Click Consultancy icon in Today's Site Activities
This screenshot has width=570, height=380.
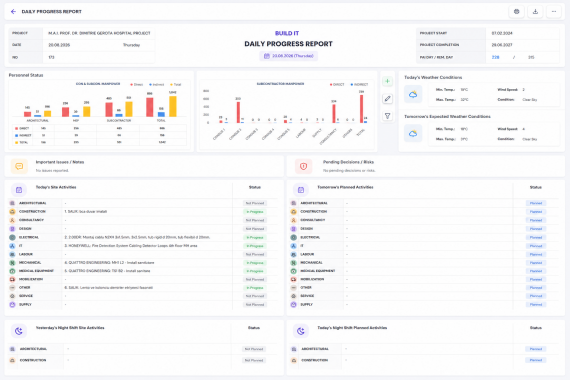[x=12, y=220]
